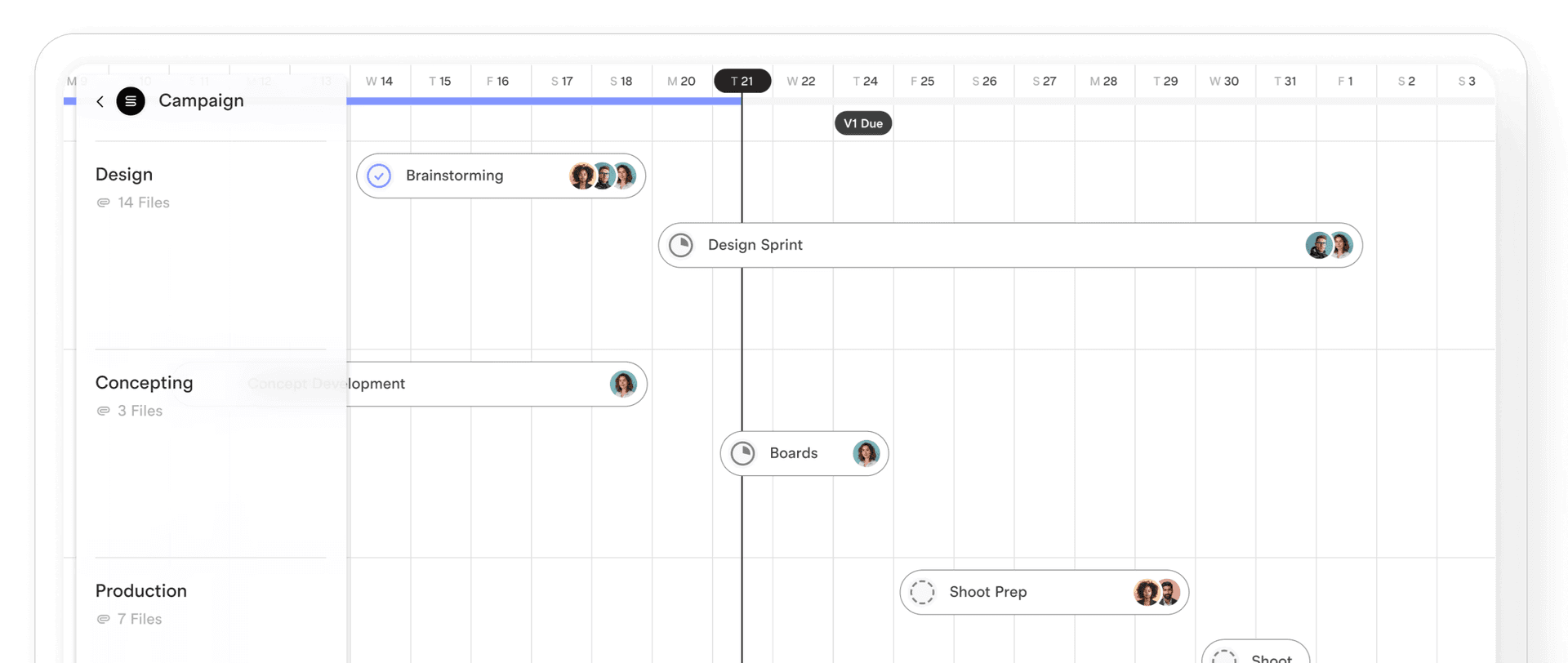1568x663 pixels.
Task: Click the Campaign title text
Action: pyautogui.click(x=201, y=100)
